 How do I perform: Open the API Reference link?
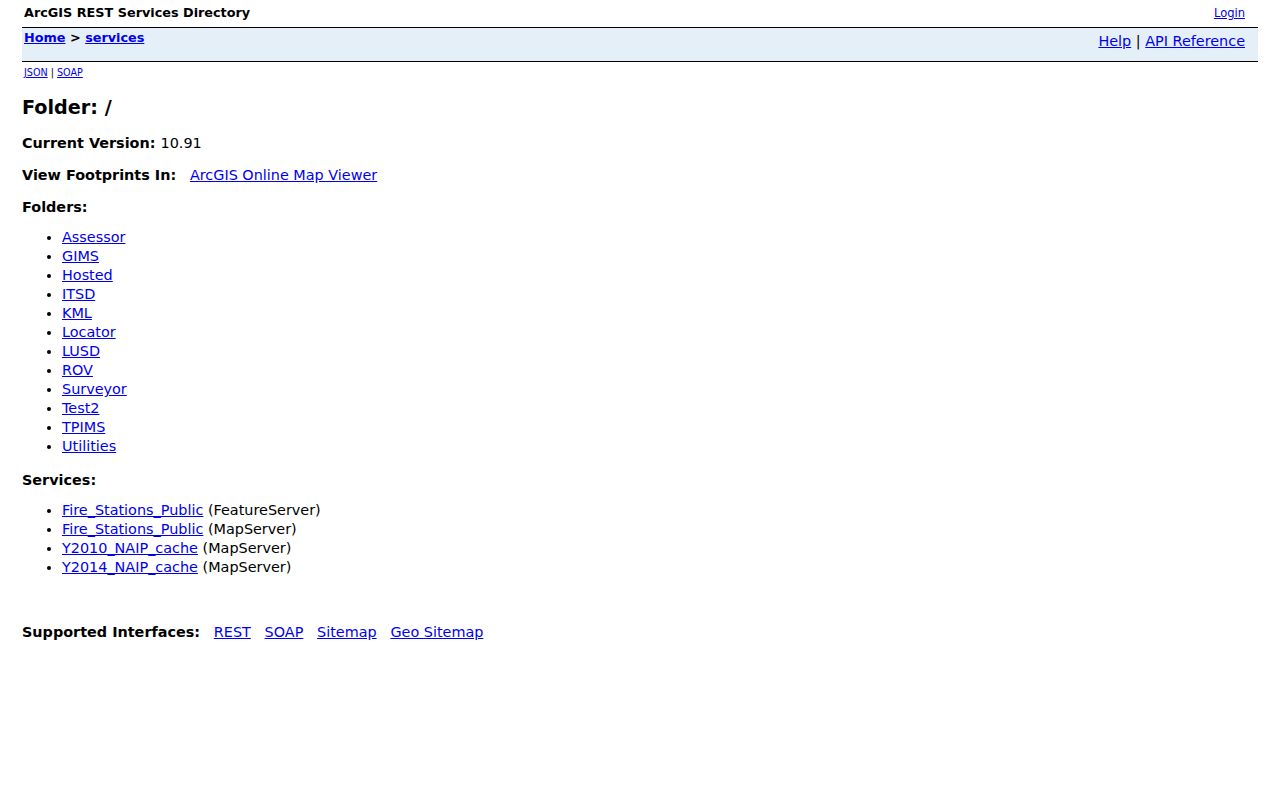(x=1195, y=41)
